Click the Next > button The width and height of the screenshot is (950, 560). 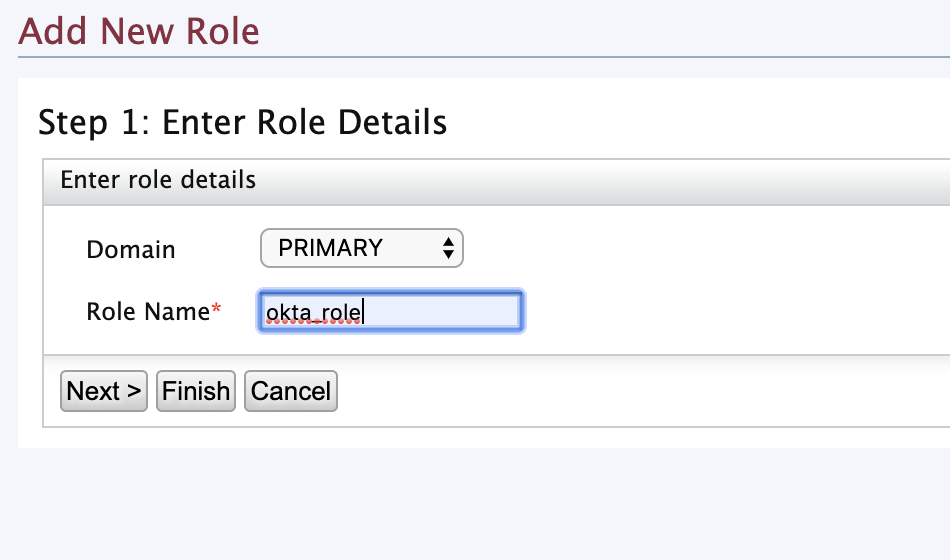pyautogui.click(x=104, y=391)
